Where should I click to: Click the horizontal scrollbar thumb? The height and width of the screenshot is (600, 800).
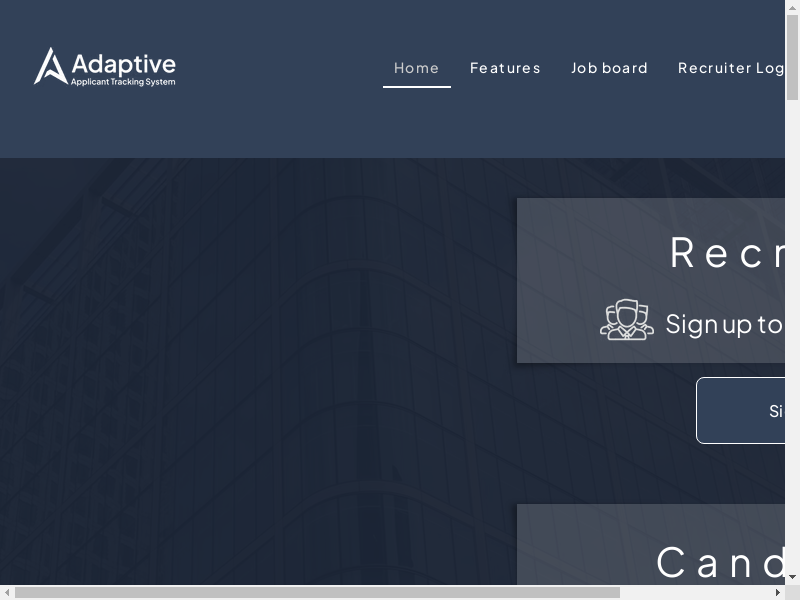click(317, 592)
